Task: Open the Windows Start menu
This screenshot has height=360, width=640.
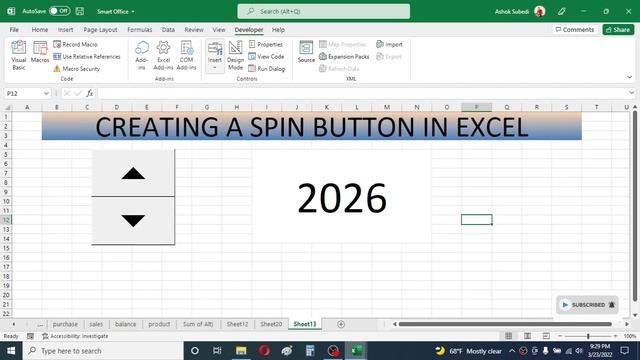Action: click(x=11, y=351)
